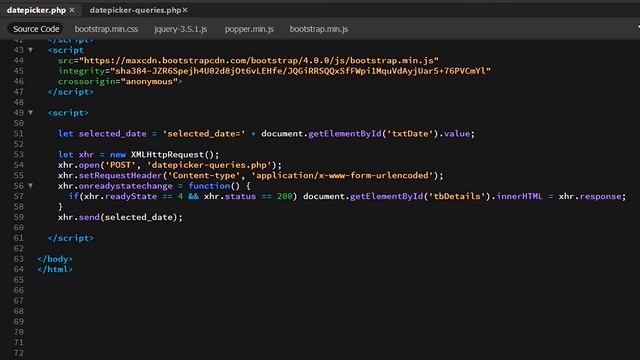Image resolution: width=640 pixels, height=360 pixels.
Task: Click the 'txtDate' string on line 51
Action: 410,133
